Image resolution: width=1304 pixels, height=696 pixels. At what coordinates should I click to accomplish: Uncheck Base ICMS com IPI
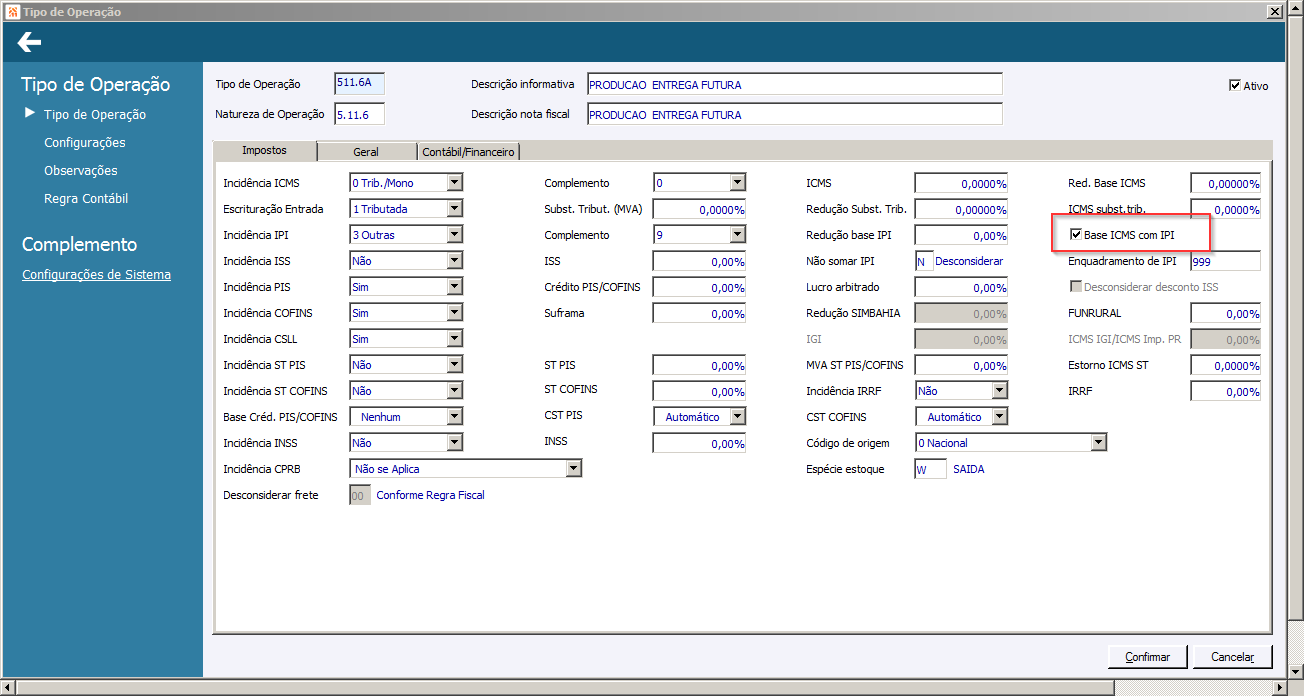1076,235
